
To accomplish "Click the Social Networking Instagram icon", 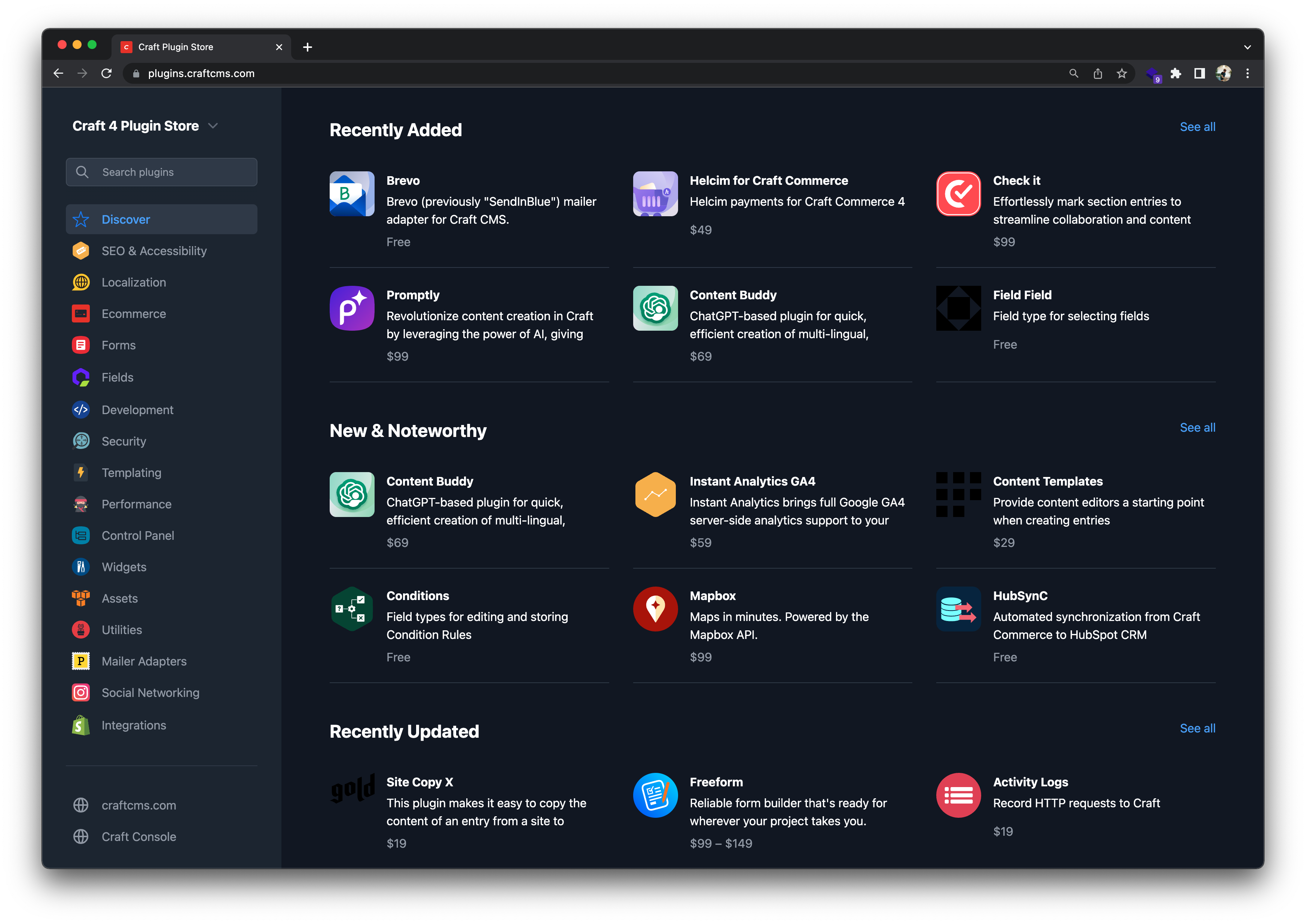I will pyautogui.click(x=81, y=692).
